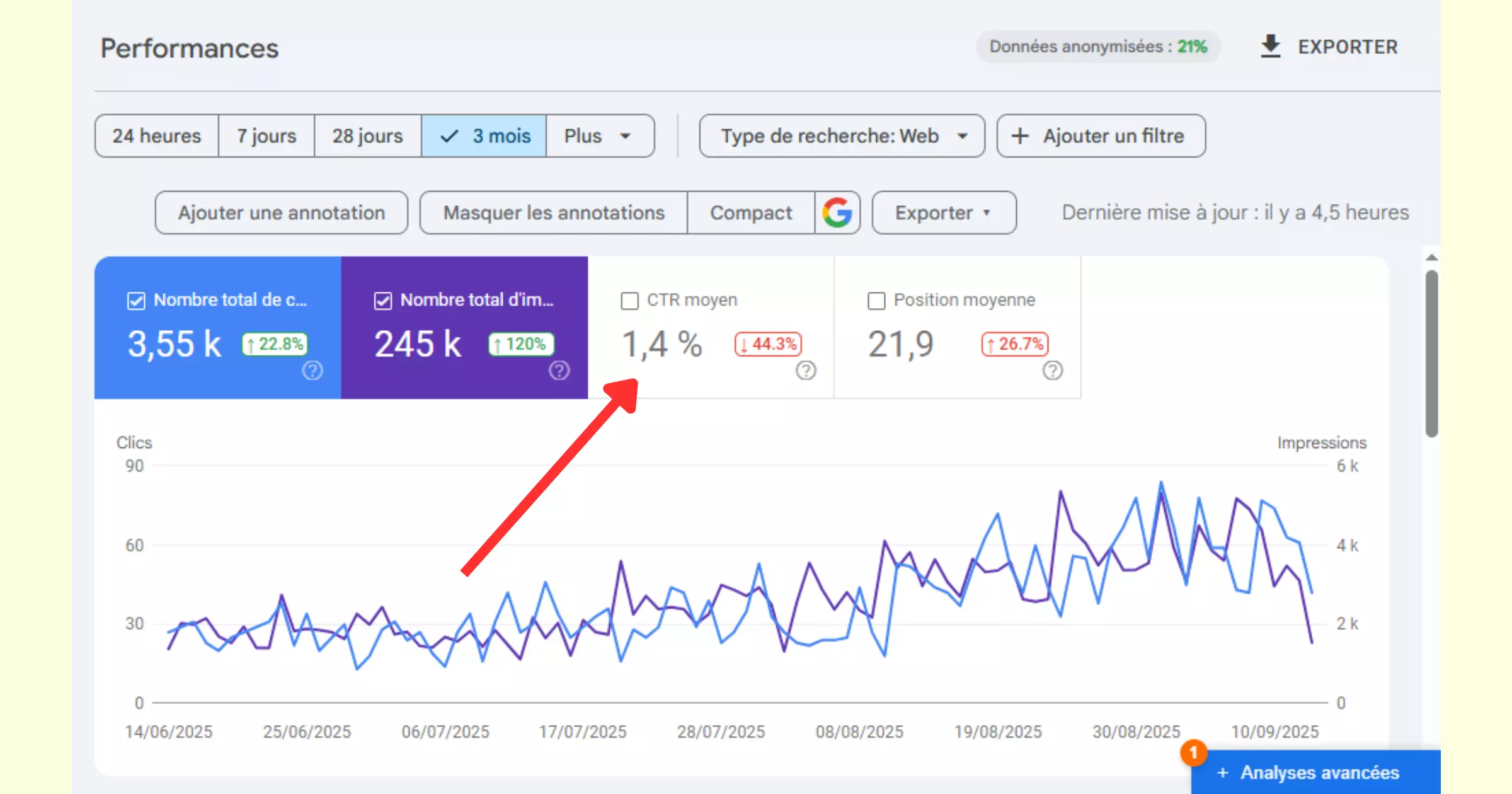The image size is (1512, 794).
Task: Select the 28 jours date range
Action: click(367, 135)
